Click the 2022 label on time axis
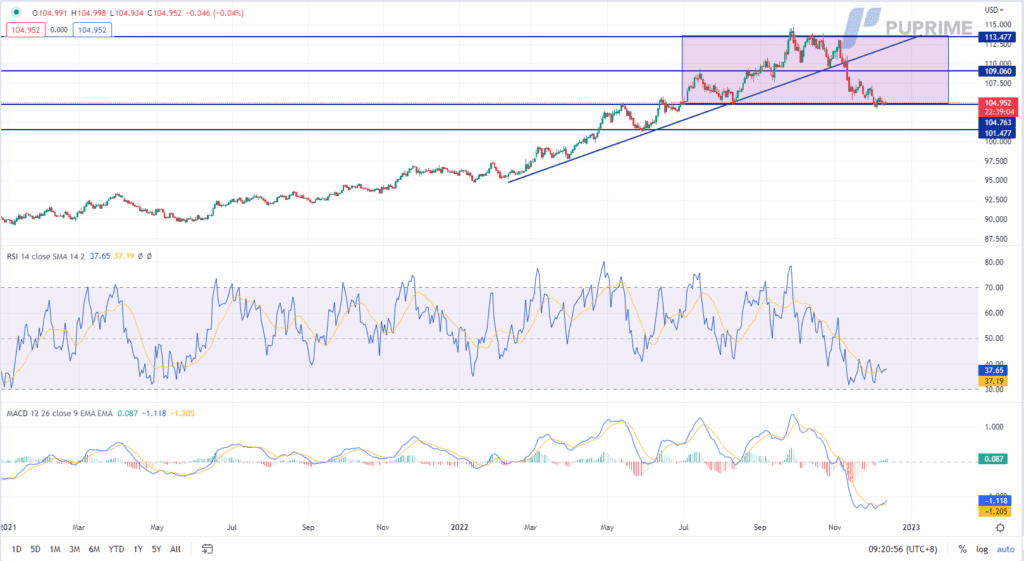1024x561 pixels. pos(460,527)
